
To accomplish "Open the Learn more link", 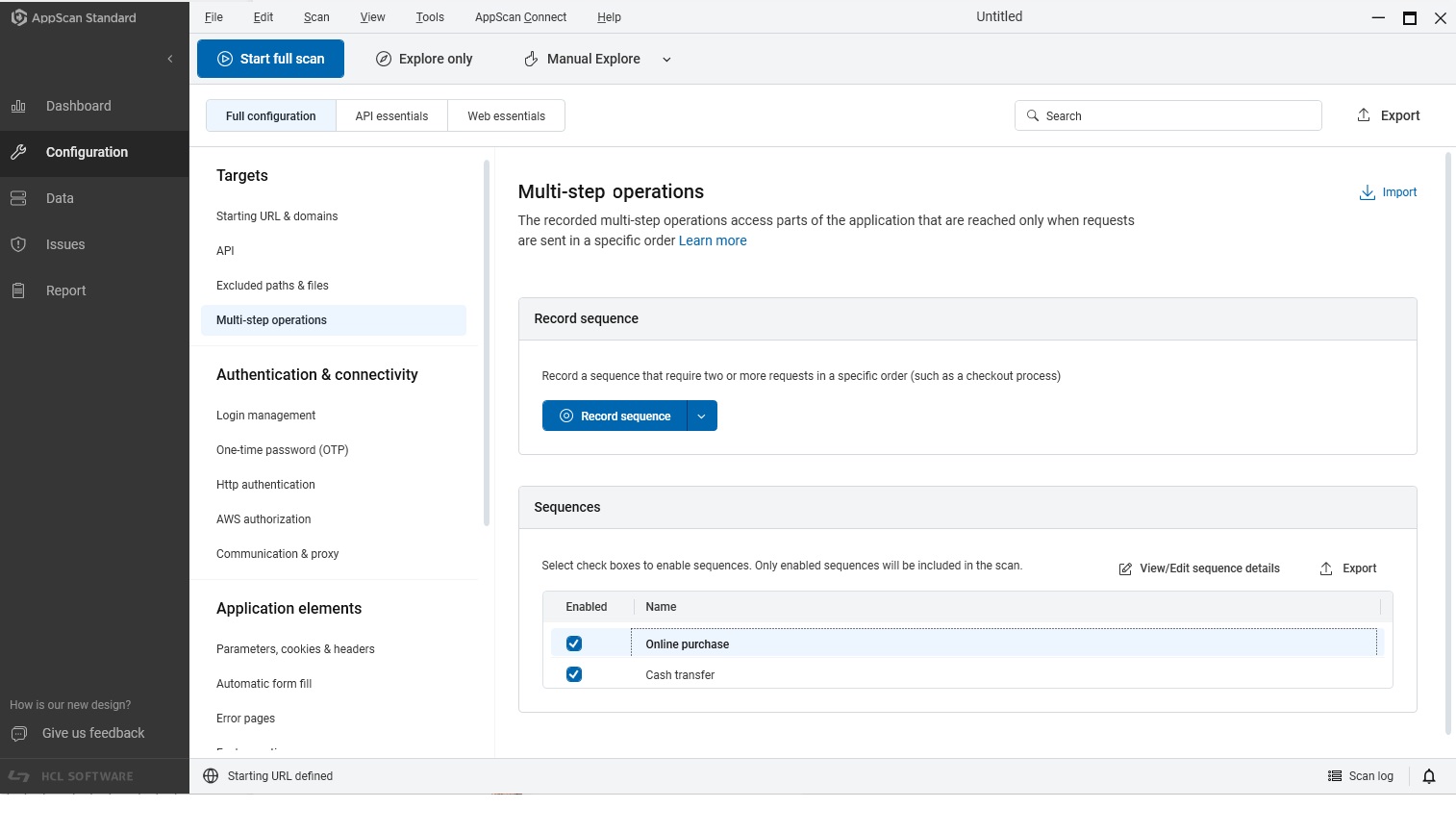I will 713,240.
